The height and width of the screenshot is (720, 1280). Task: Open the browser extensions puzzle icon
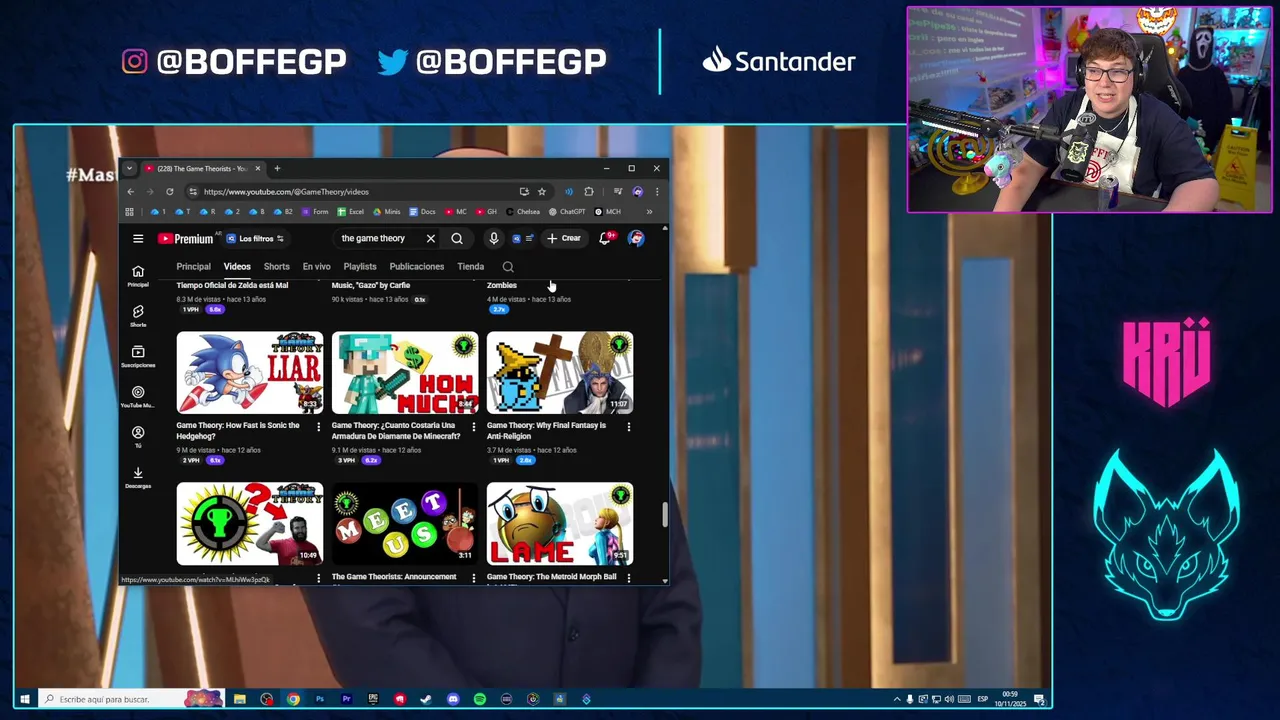pyautogui.click(x=588, y=192)
